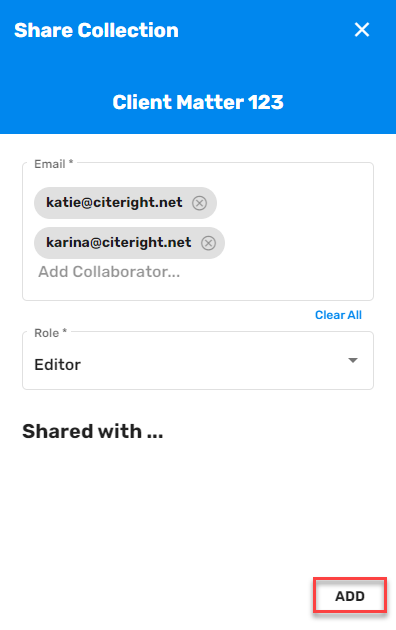Focus the empty area of Email box
This screenshot has width=396, height=630.
297,225
